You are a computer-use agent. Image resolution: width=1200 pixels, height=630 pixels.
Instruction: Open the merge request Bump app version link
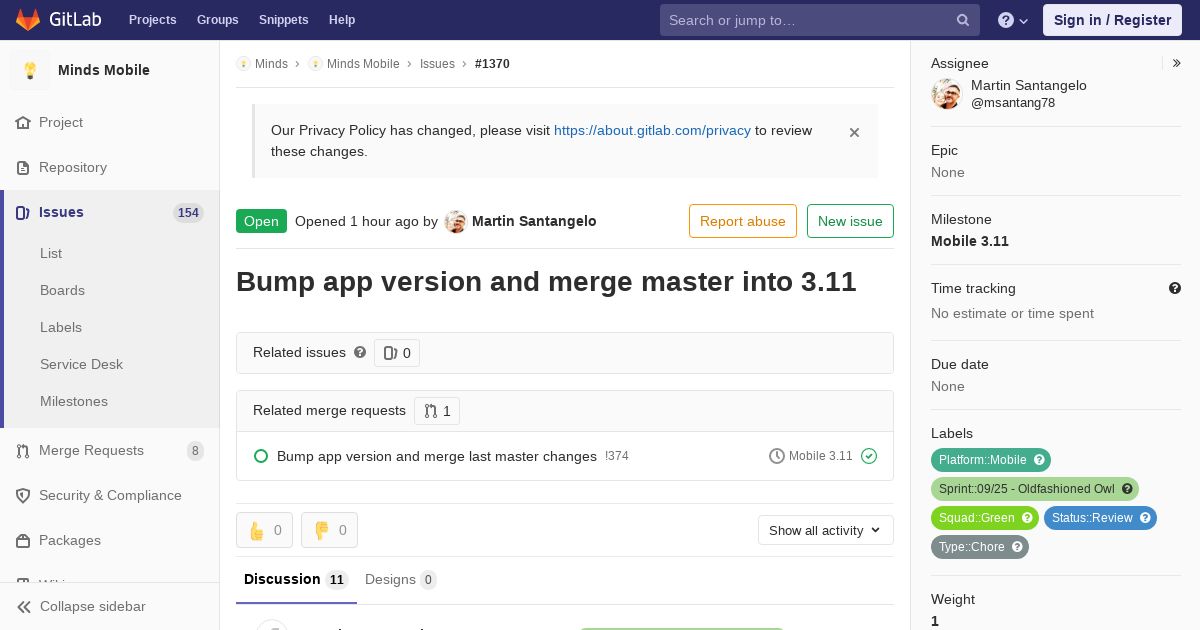tap(437, 456)
